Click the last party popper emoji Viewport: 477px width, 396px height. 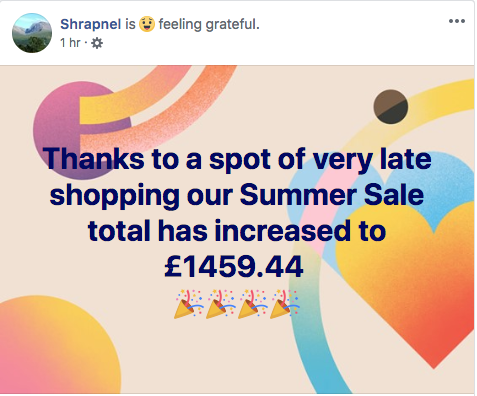point(284,304)
